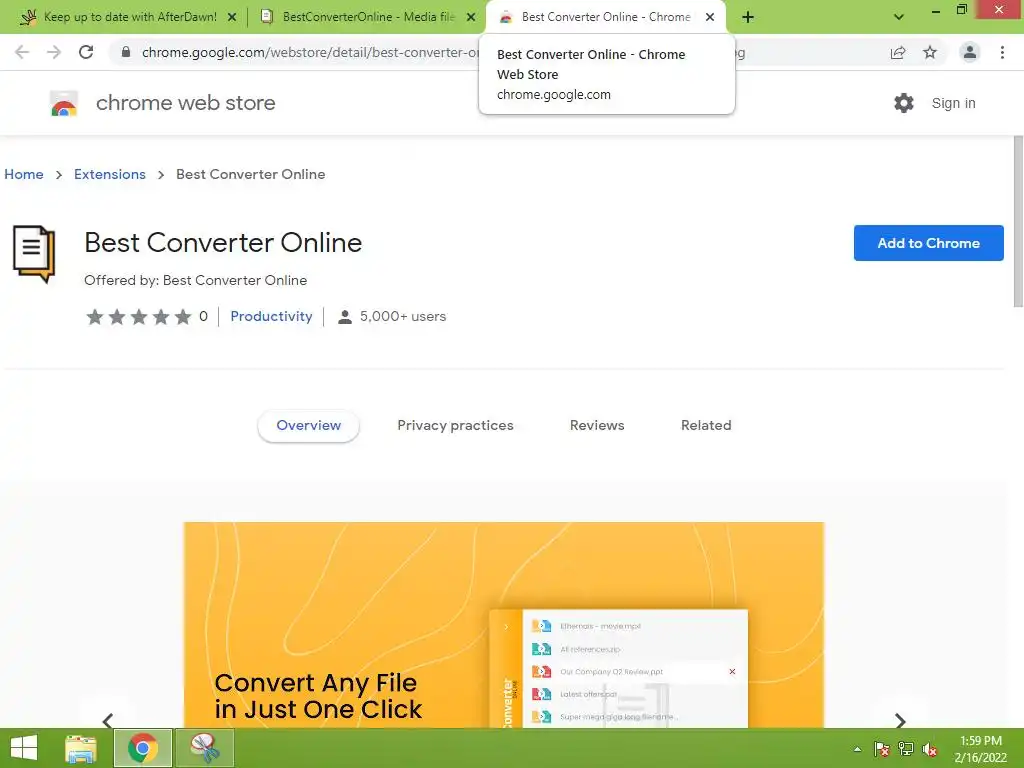The image size is (1024, 768).
Task: Go back using the browser back arrow
Action: [x=22, y=52]
